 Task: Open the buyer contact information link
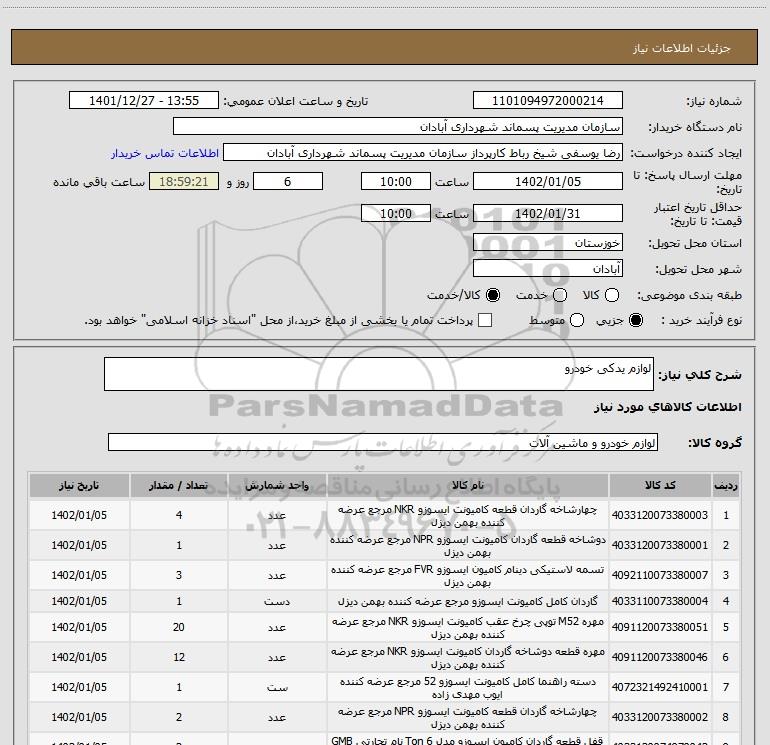(165, 153)
